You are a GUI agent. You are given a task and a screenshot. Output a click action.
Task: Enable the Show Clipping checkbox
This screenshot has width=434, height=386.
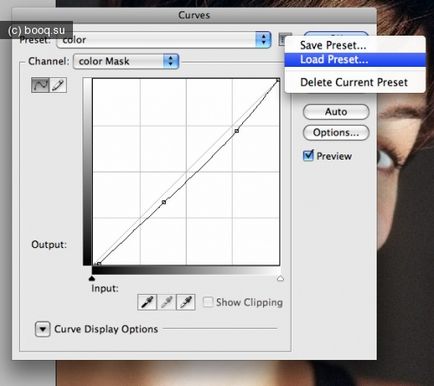(x=208, y=302)
